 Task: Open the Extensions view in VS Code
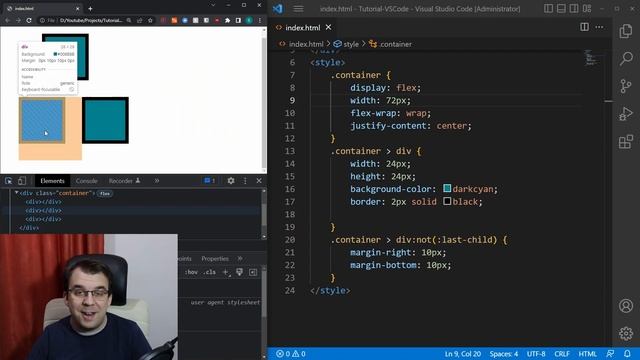(x=626, y=142)
